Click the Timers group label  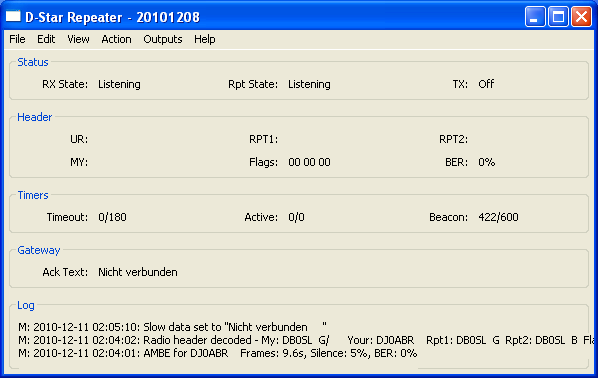[33, 195]
